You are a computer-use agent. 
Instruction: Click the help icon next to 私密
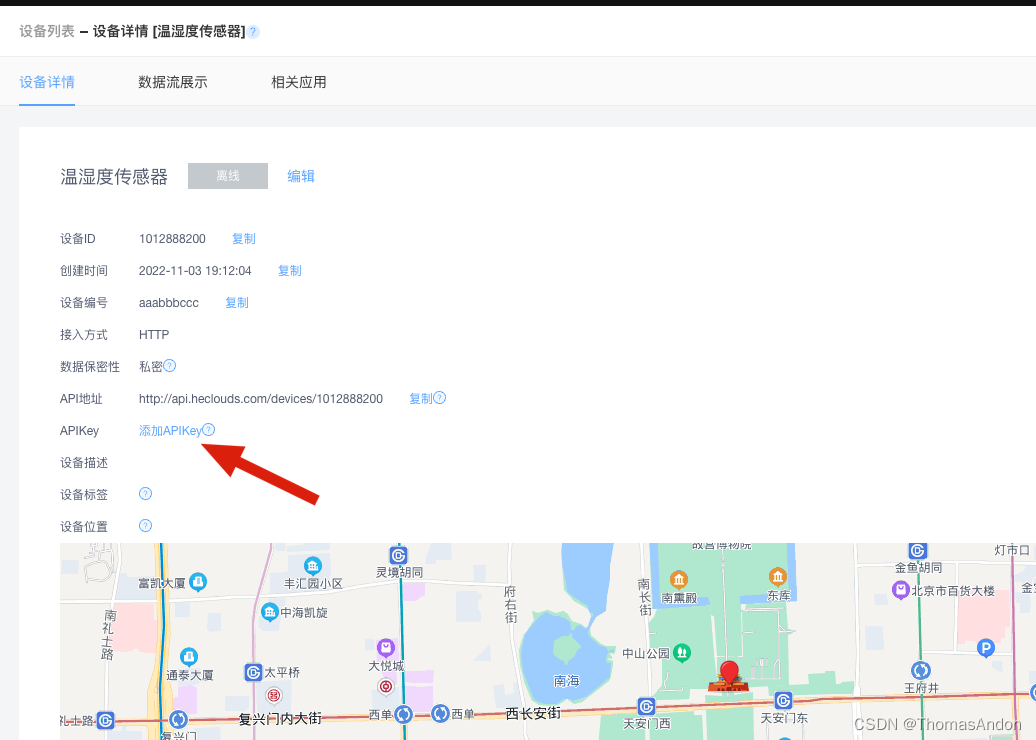[170, 366]
